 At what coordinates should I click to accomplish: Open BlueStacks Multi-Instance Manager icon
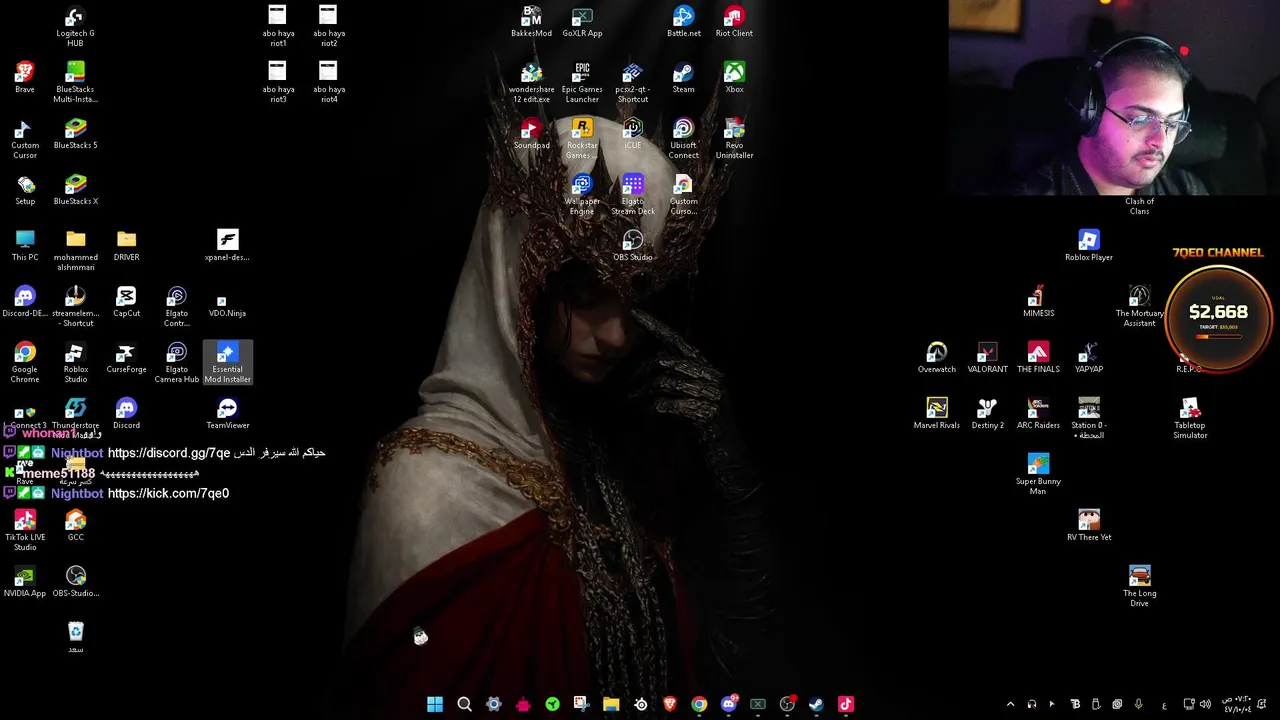click(75, 83)
